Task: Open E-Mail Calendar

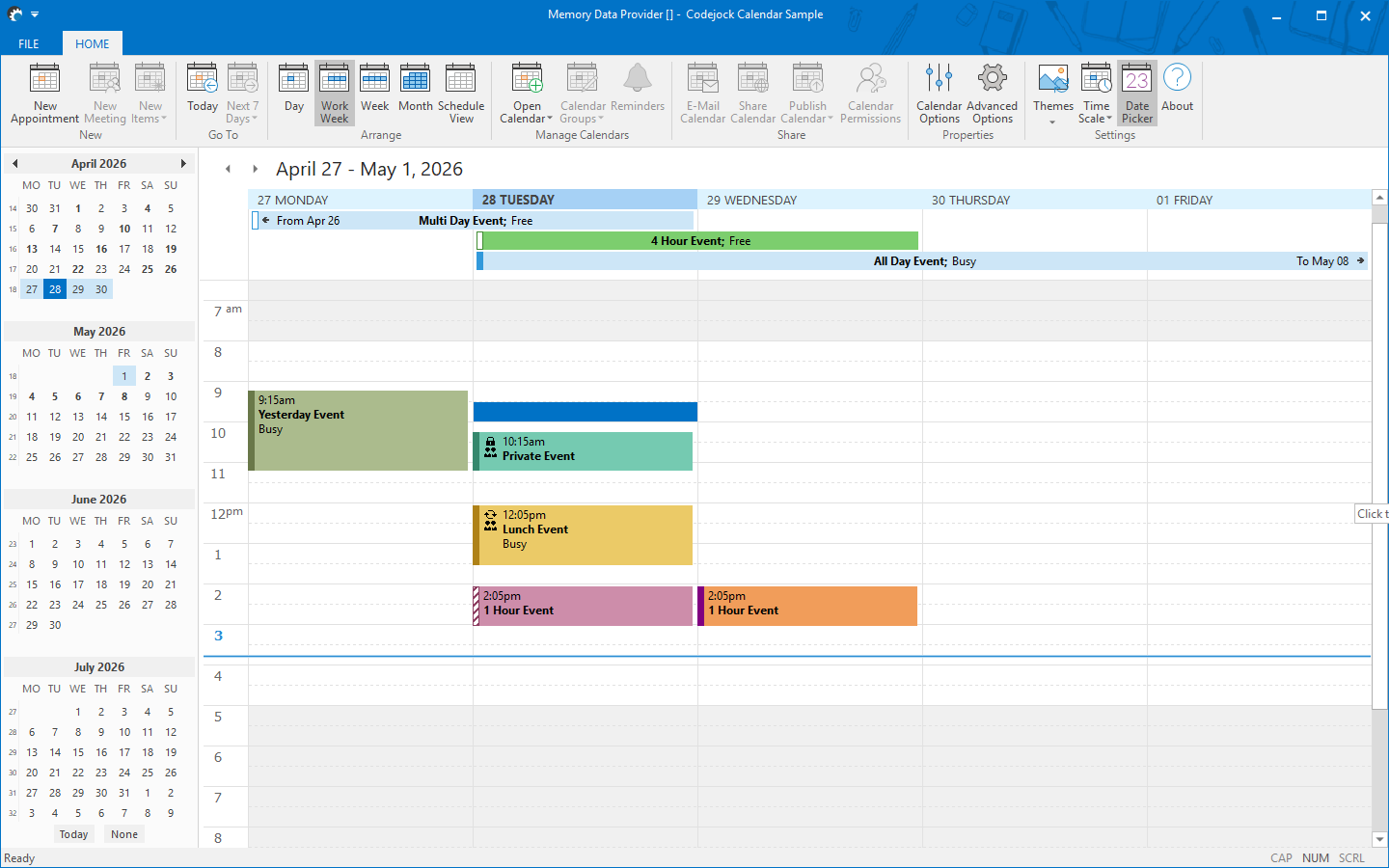Action: coord(702,93)
